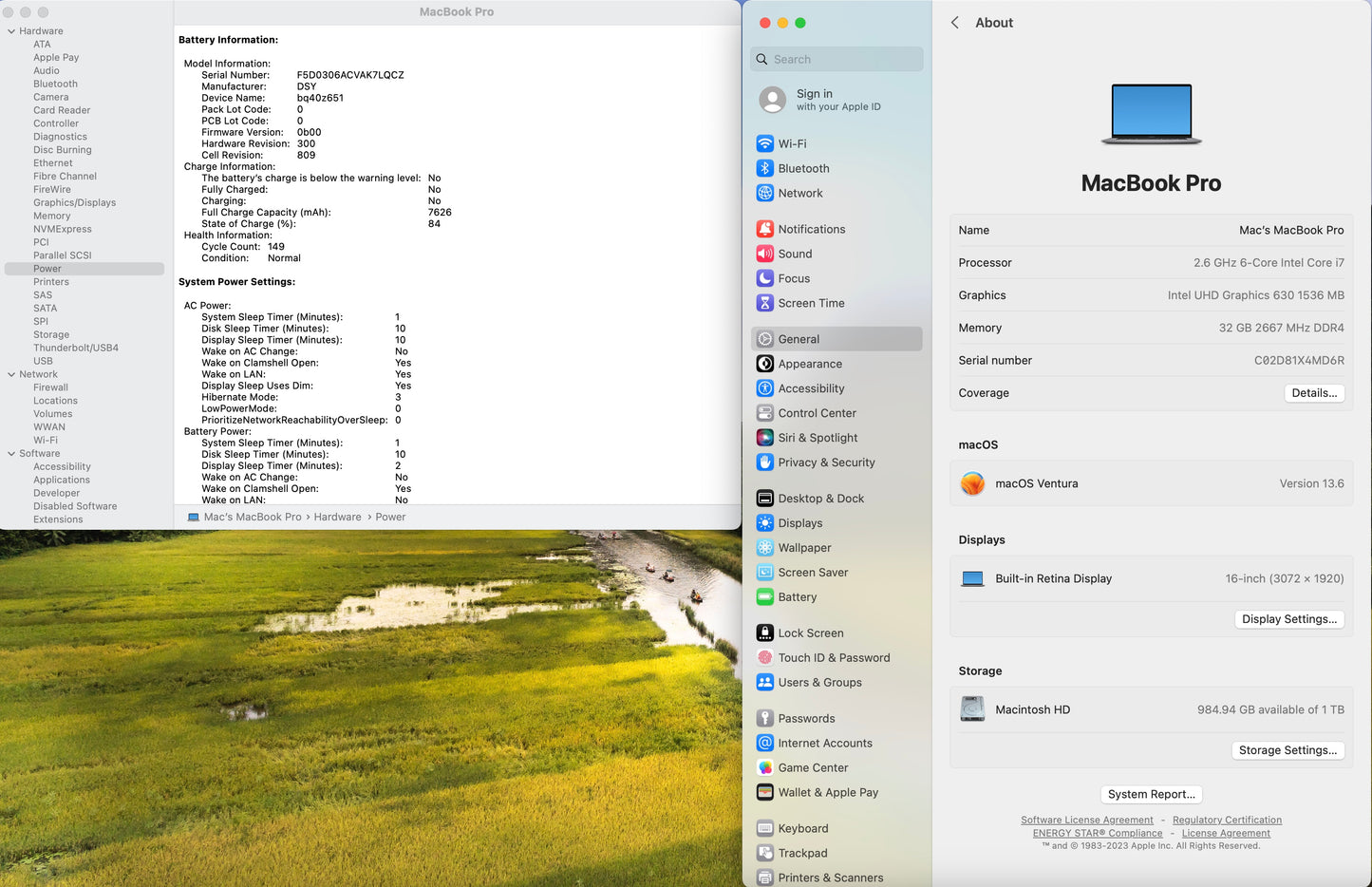The image size is (1372, 887).
Task: Click the macOS Ventura logo icon
Action: [x=972, y=484]
